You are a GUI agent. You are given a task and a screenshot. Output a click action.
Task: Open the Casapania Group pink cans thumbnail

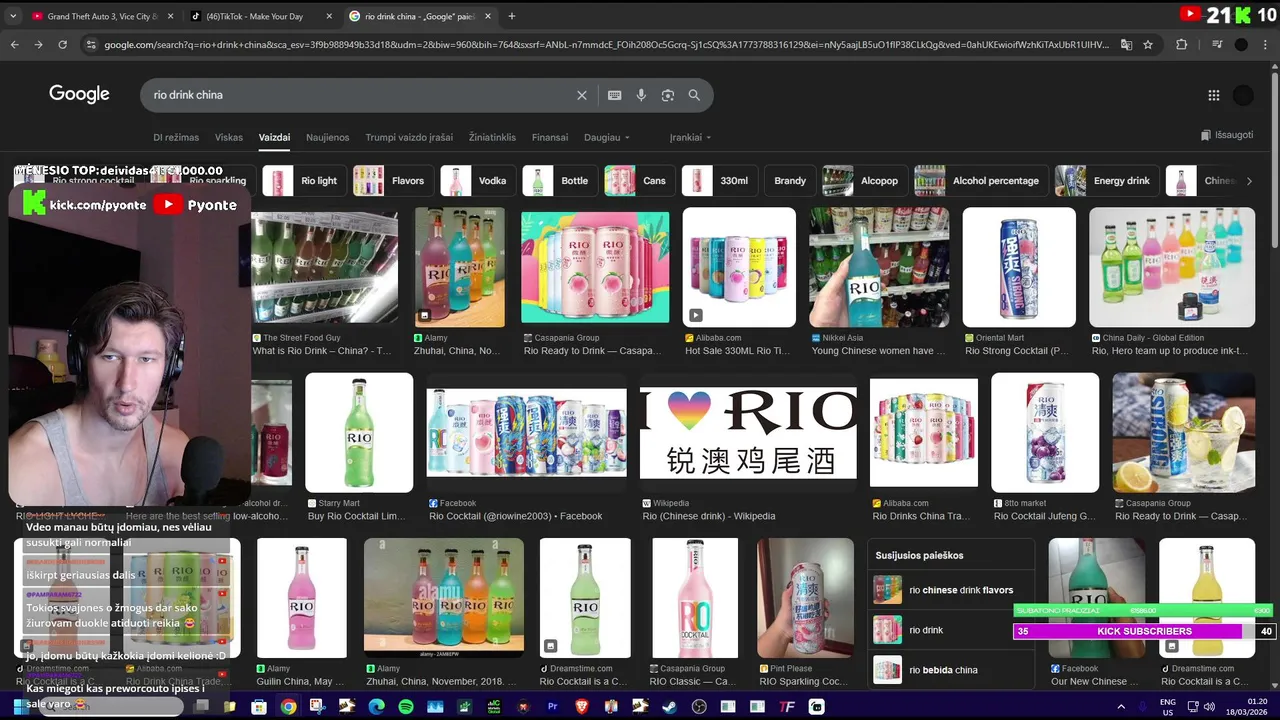tap(595, 267)
